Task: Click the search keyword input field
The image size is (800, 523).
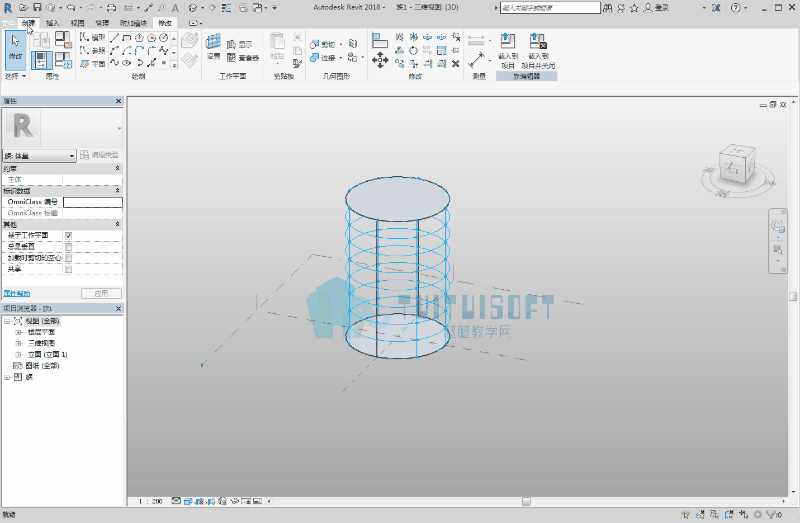Action: pyautogui.click(x=550, y=8)
